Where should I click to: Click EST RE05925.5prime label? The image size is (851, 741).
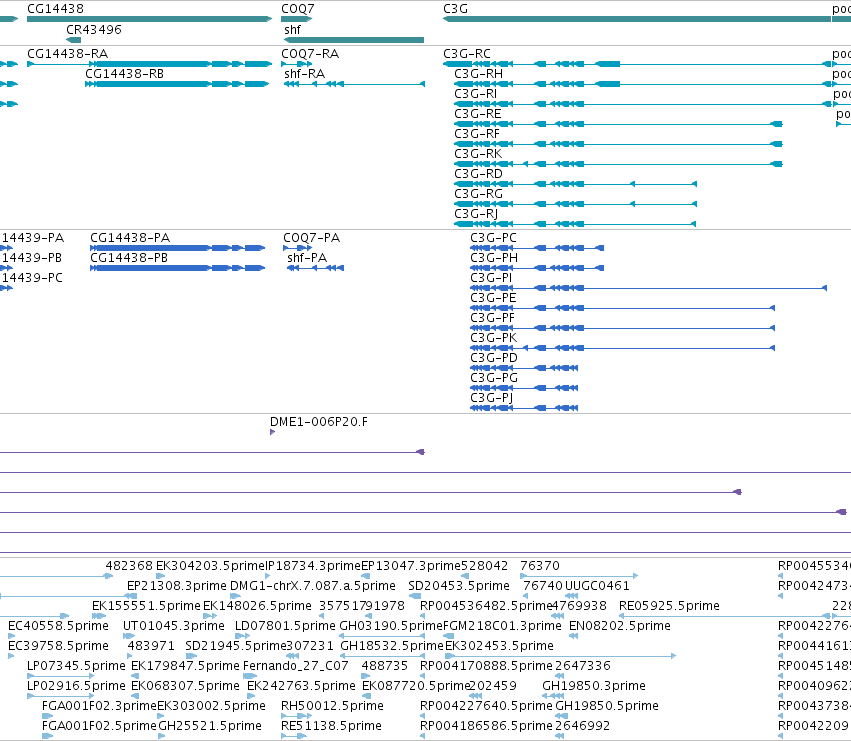tap(669, 606)
